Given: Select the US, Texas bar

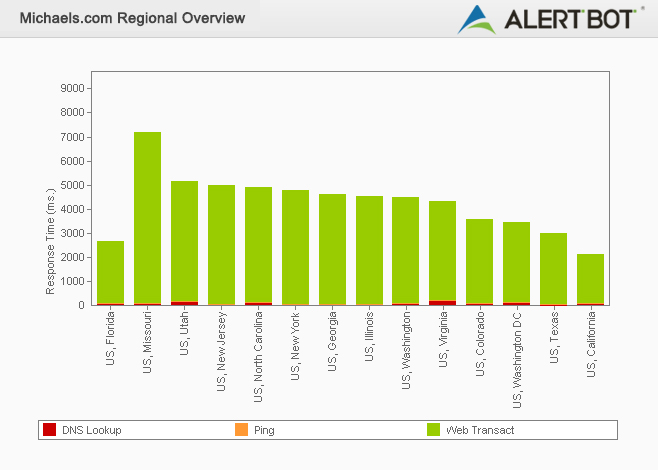Looking at the screenshot, I should click(x=554, y=268).
